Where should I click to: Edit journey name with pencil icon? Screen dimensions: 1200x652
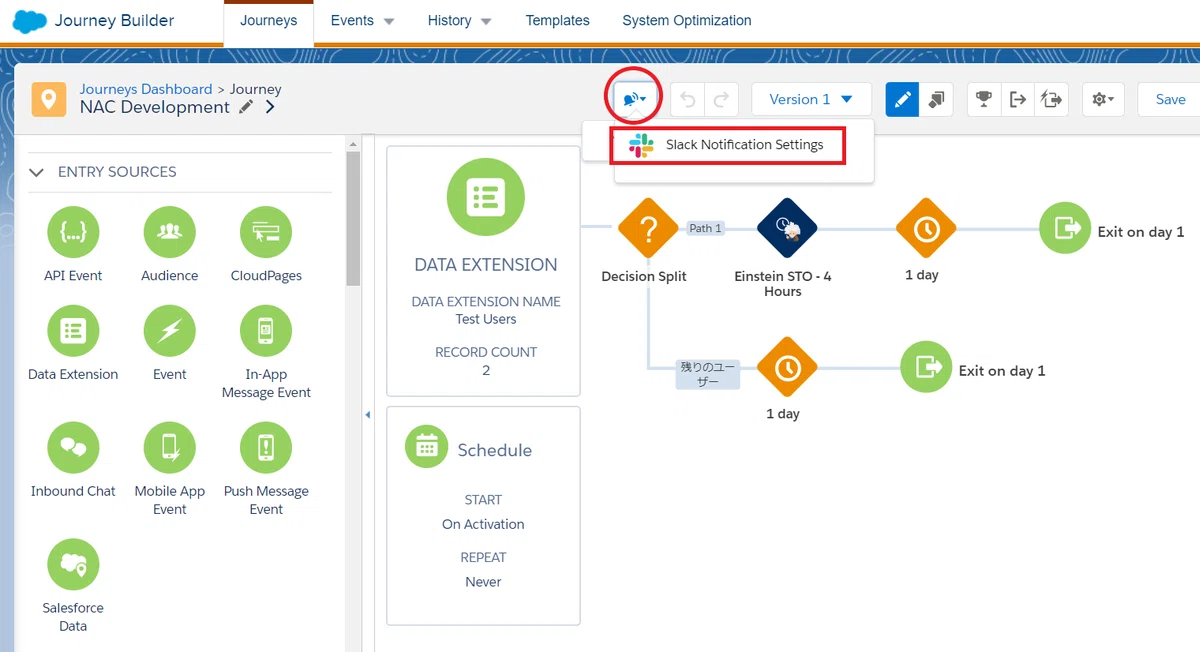click(246, 107)
